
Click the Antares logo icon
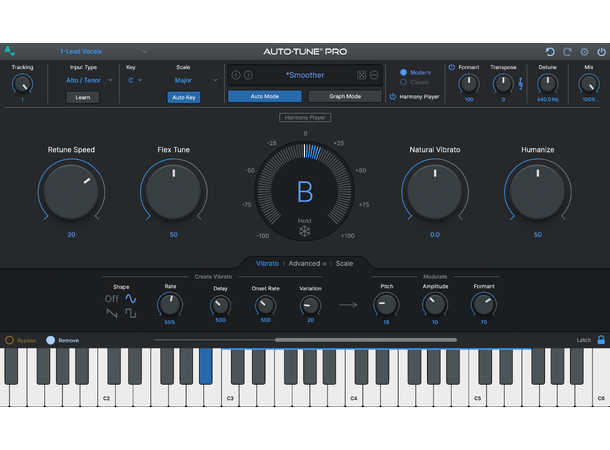(10, 51)
